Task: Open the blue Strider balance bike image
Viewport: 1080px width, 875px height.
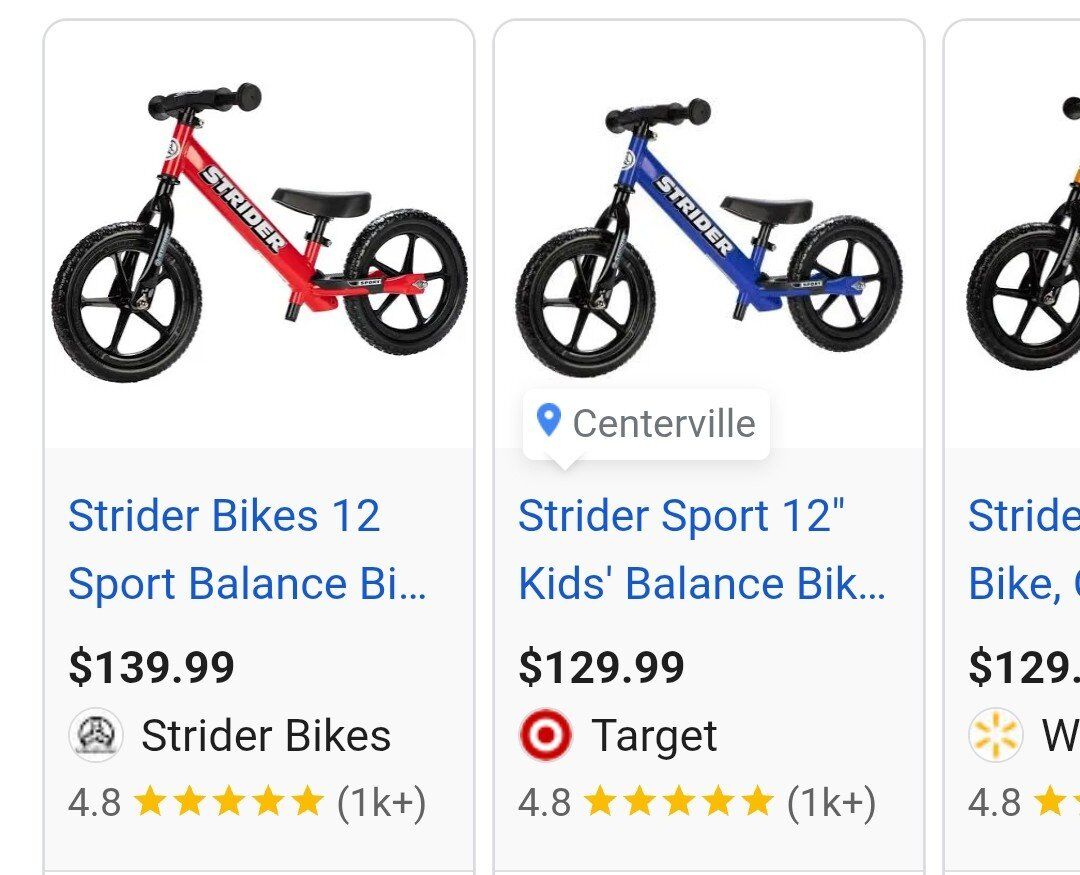Action: [x=708, y=236]
